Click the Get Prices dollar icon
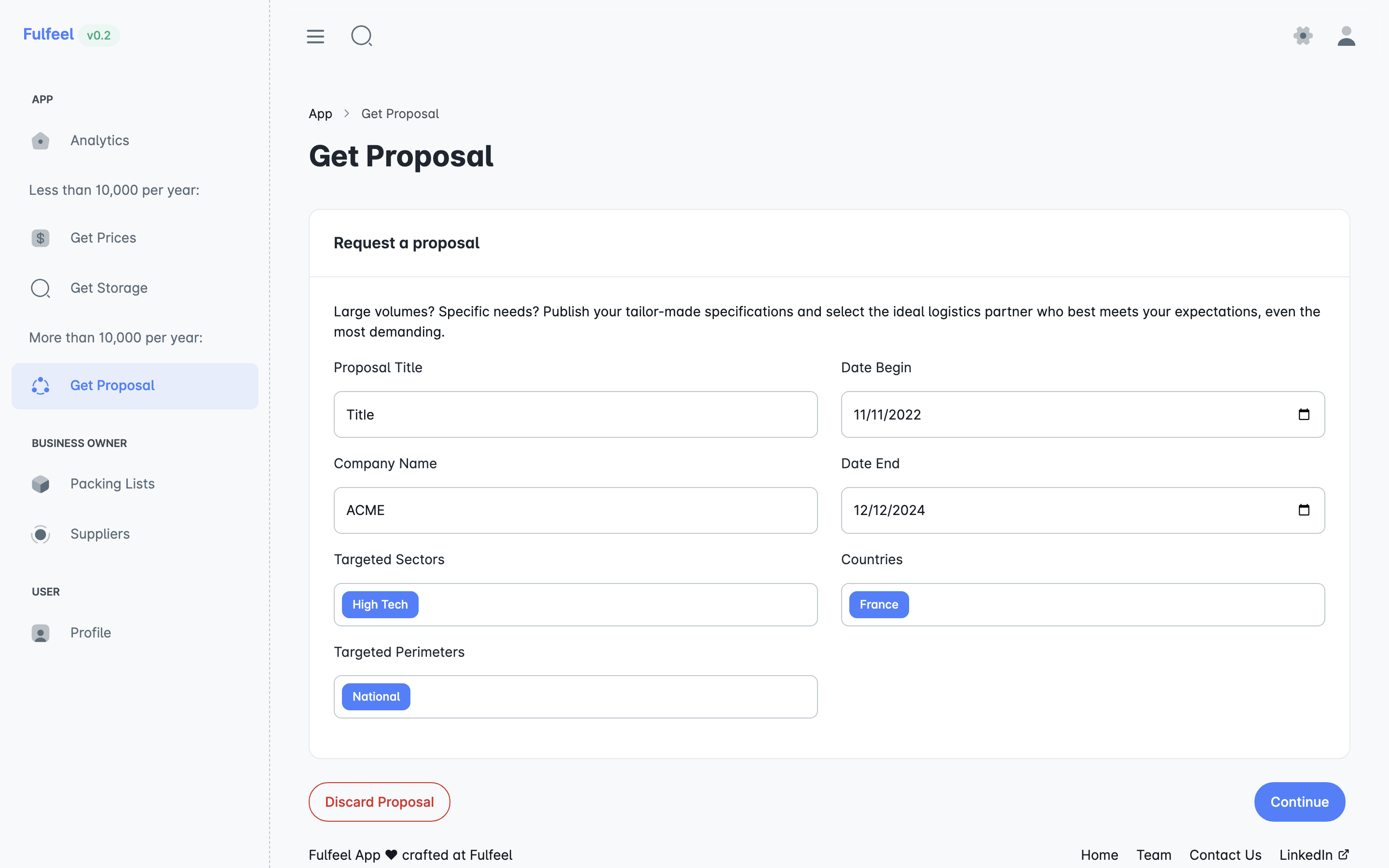Image resolution: width=1389 pixels, height=868 pixels. [40, 238]
